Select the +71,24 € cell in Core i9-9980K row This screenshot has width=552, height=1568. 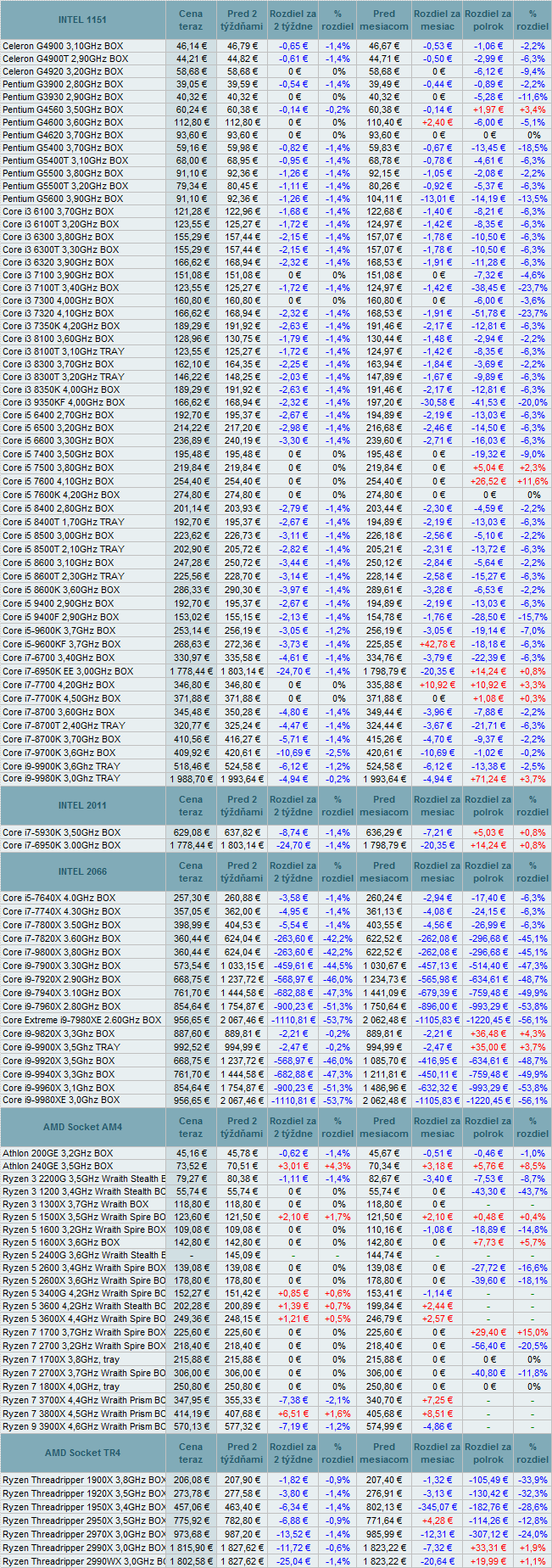coord(488,778)
